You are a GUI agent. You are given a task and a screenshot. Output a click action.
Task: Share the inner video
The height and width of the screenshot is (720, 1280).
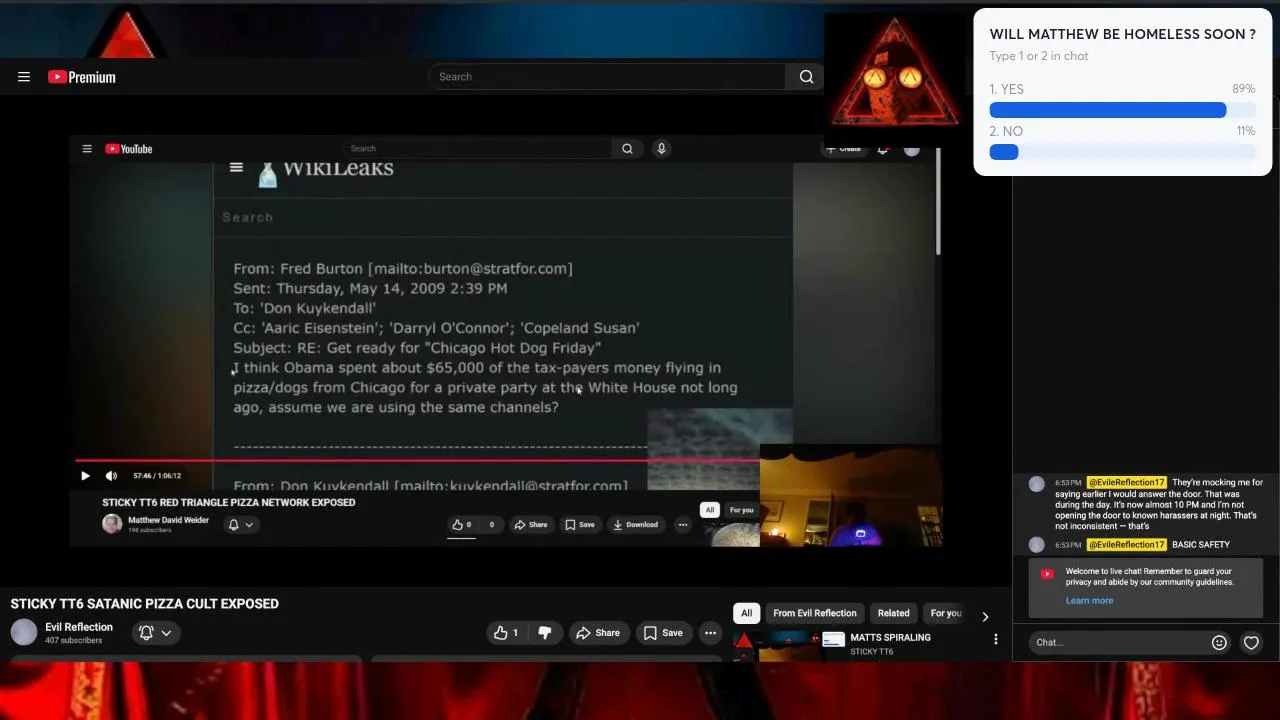(x=531, y=524)
